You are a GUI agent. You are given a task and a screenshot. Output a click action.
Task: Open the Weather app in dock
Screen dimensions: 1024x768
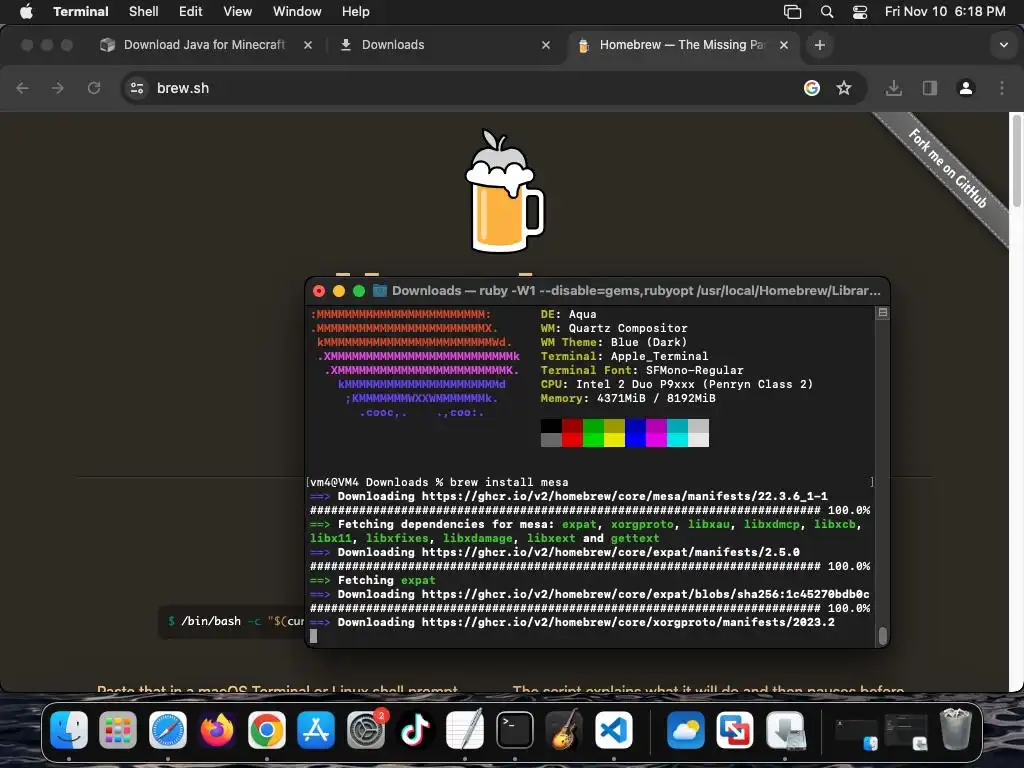point(686,729)
